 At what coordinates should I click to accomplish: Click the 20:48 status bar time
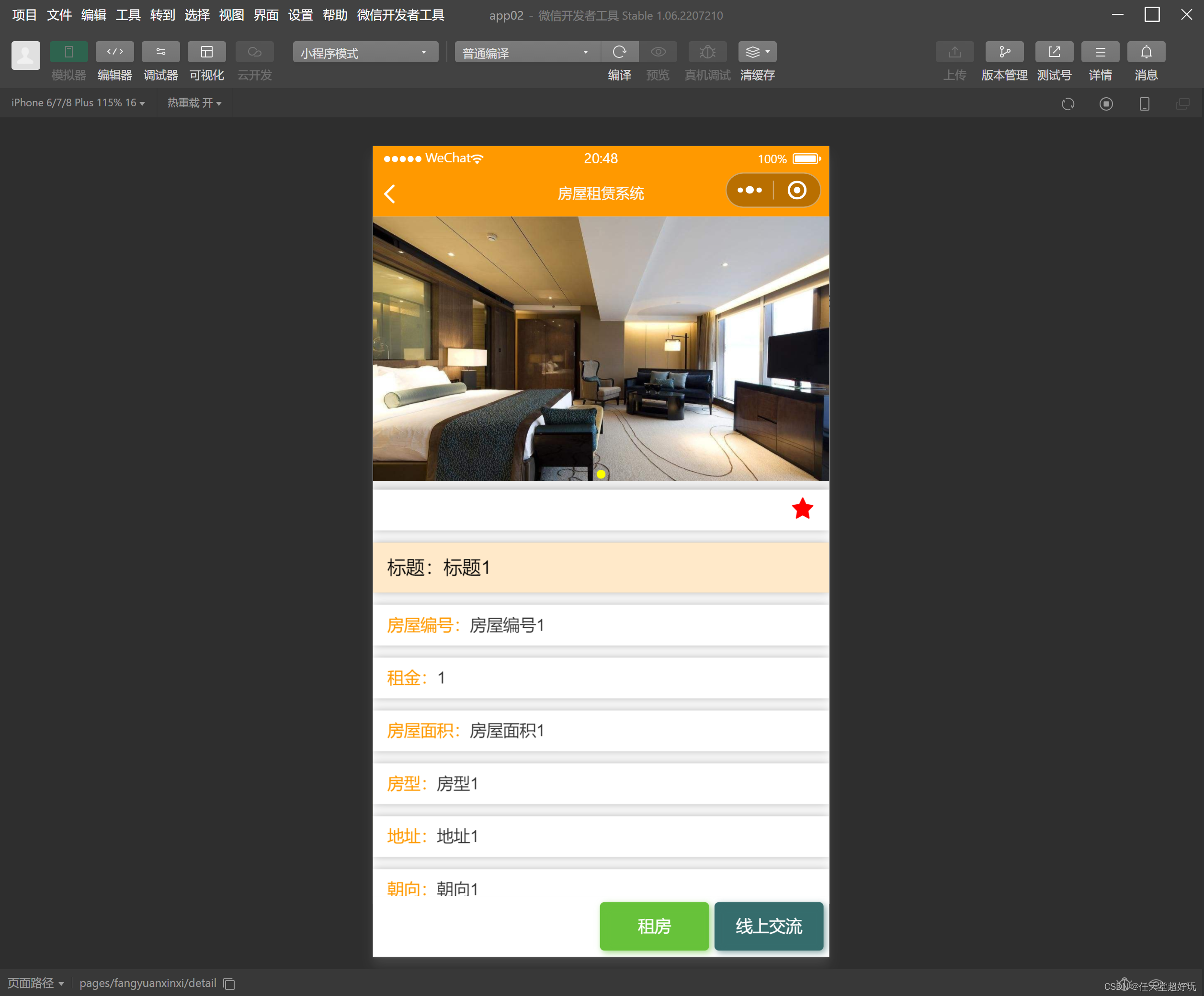click(601, 158)
